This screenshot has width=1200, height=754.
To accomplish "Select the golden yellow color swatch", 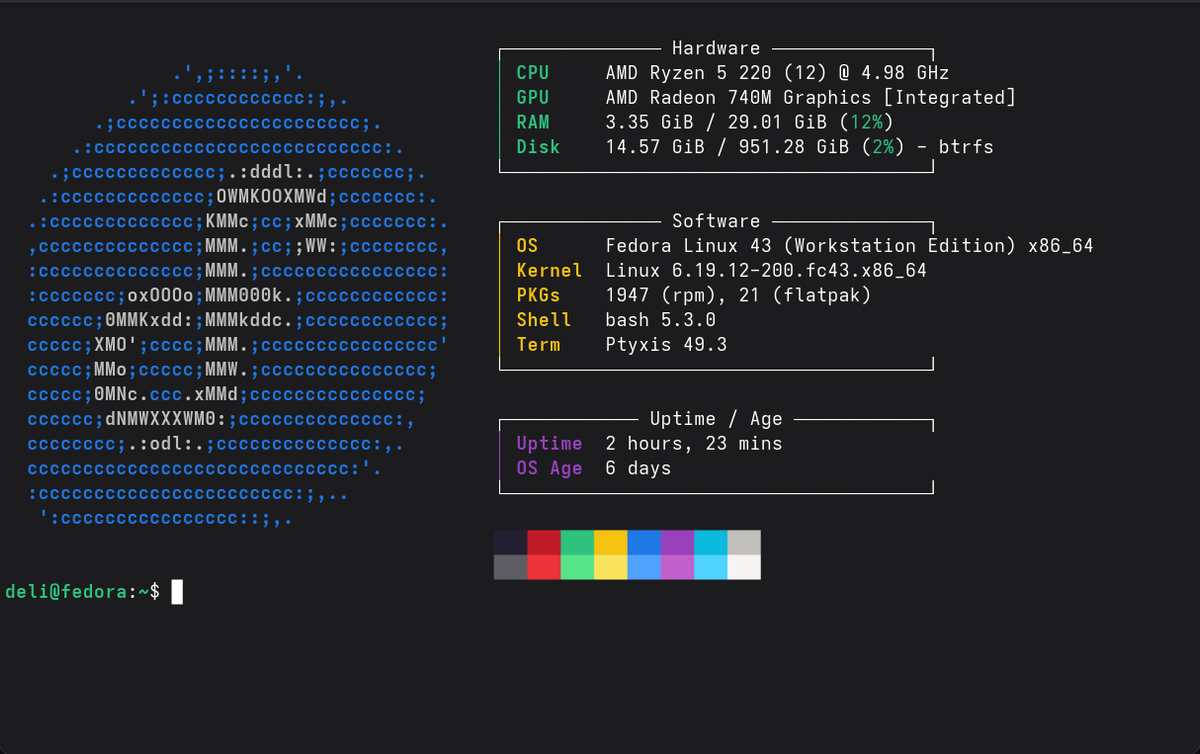I will tap(610, 542).
